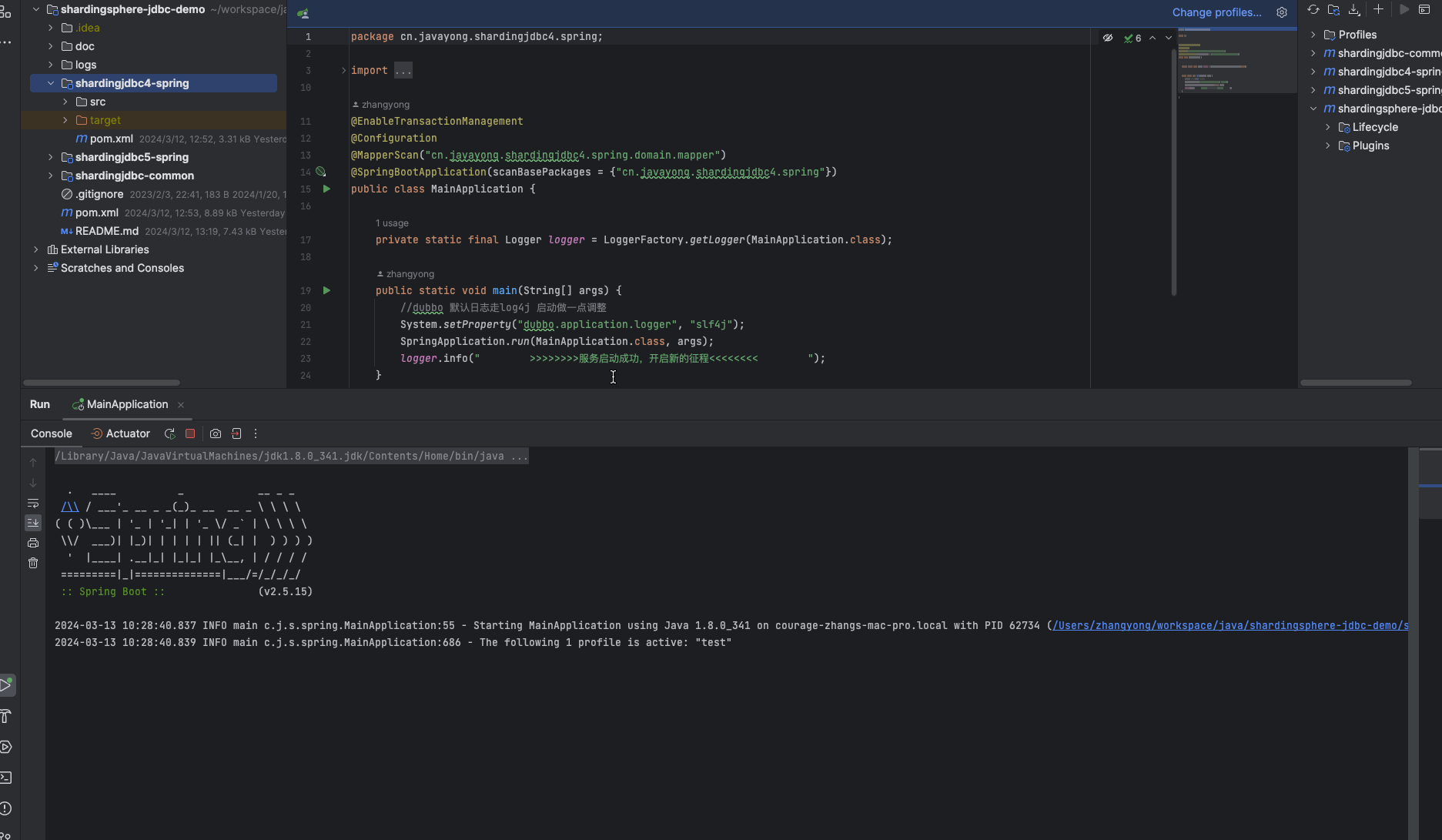Add a Maven project with plus icon

pyautogui.click(x=1378, y=10)
